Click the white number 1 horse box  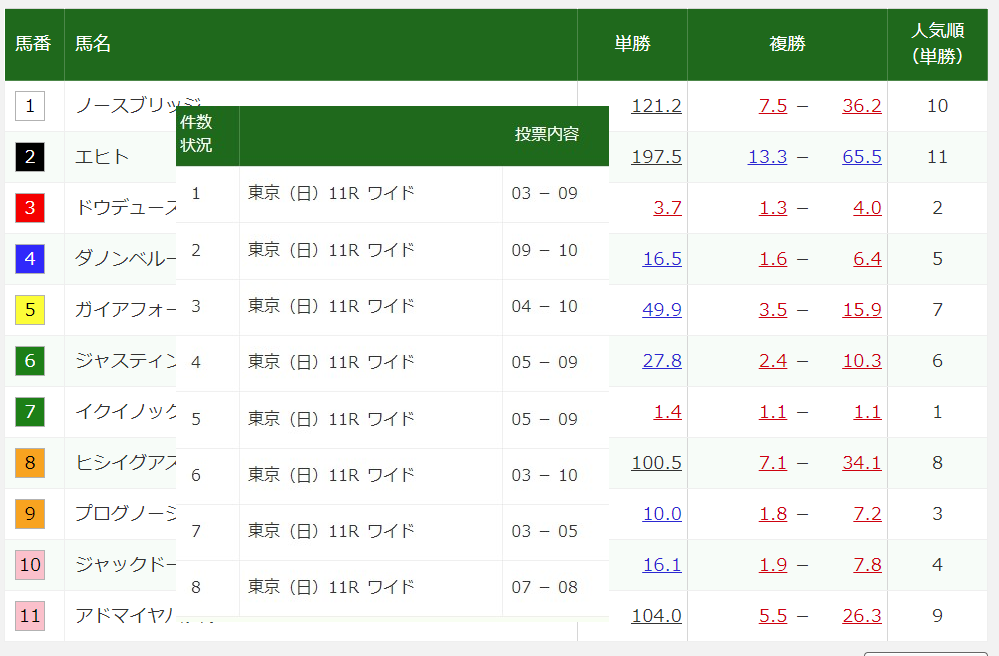click(30, 105)
